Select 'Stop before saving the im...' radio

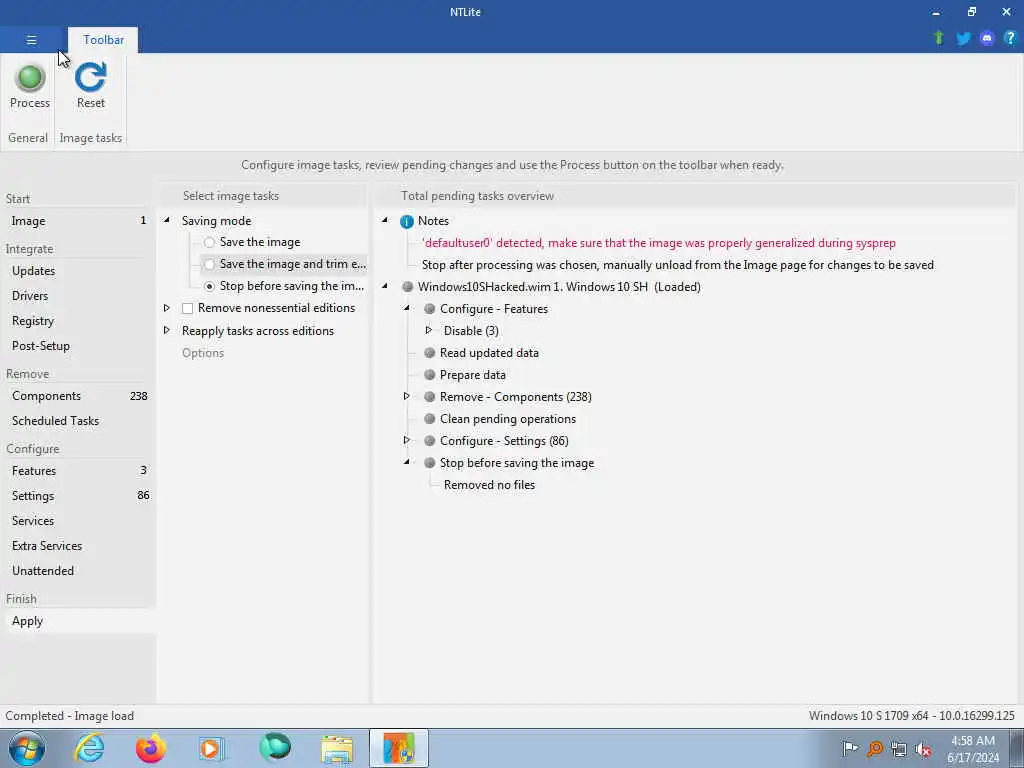click(x=209, y=286)
